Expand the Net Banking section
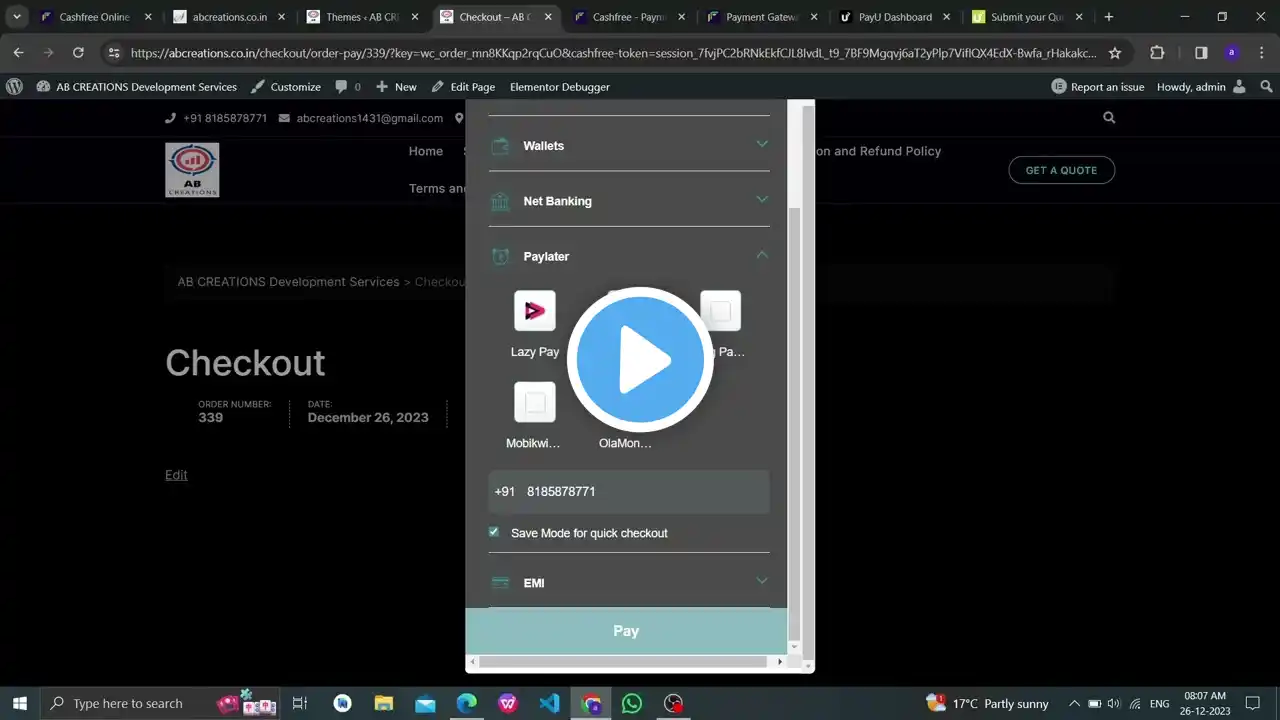This screenshot has width=1280, height=720. point(629,200)
